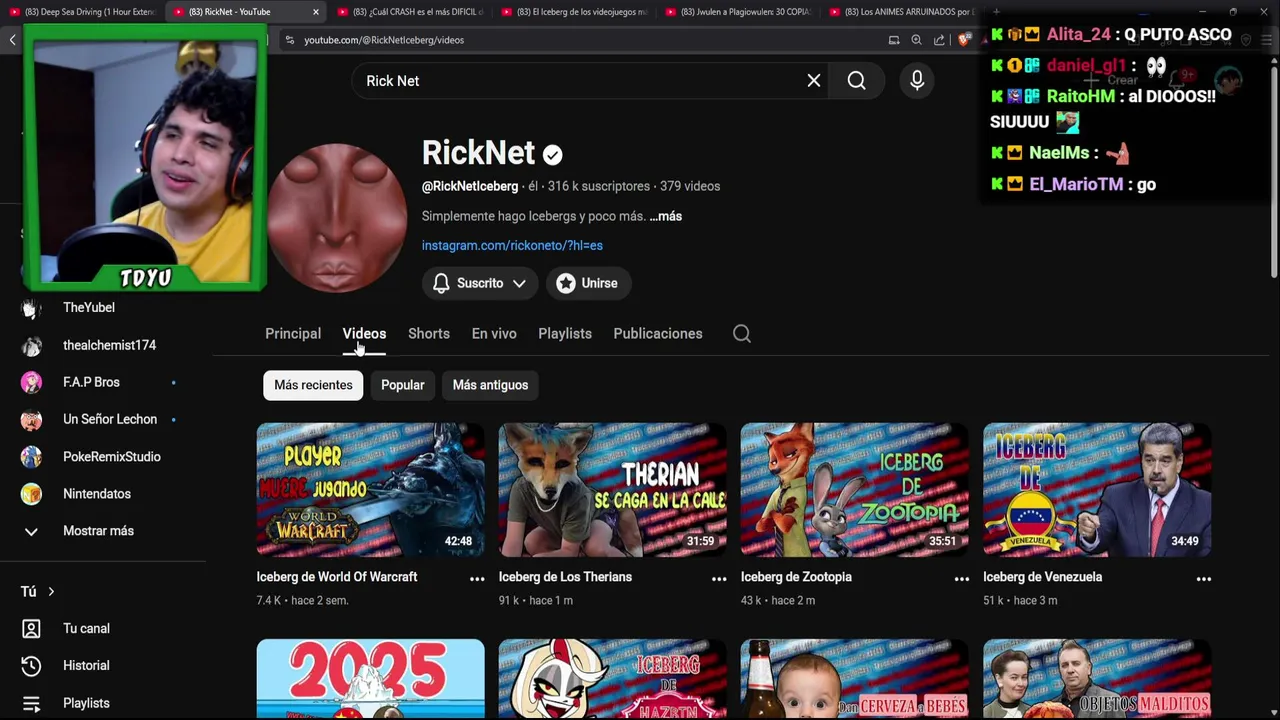Image resolution: width=1280 pixels, height=720 pixels.
Task: Open the Playlists channel tab
Action: coord(565,334)
